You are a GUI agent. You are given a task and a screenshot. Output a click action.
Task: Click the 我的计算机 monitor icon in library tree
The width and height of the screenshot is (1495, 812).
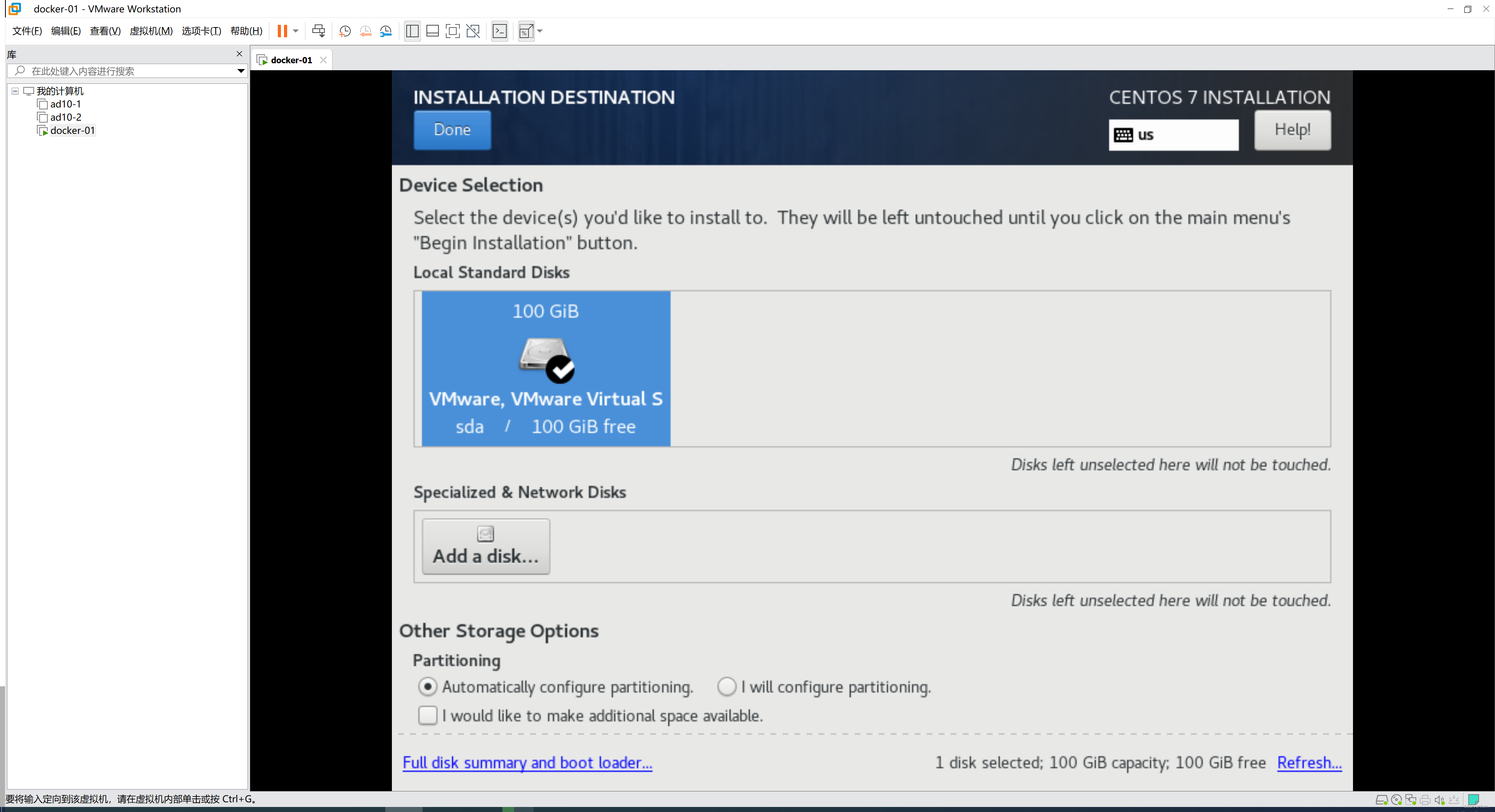point(28,91)
